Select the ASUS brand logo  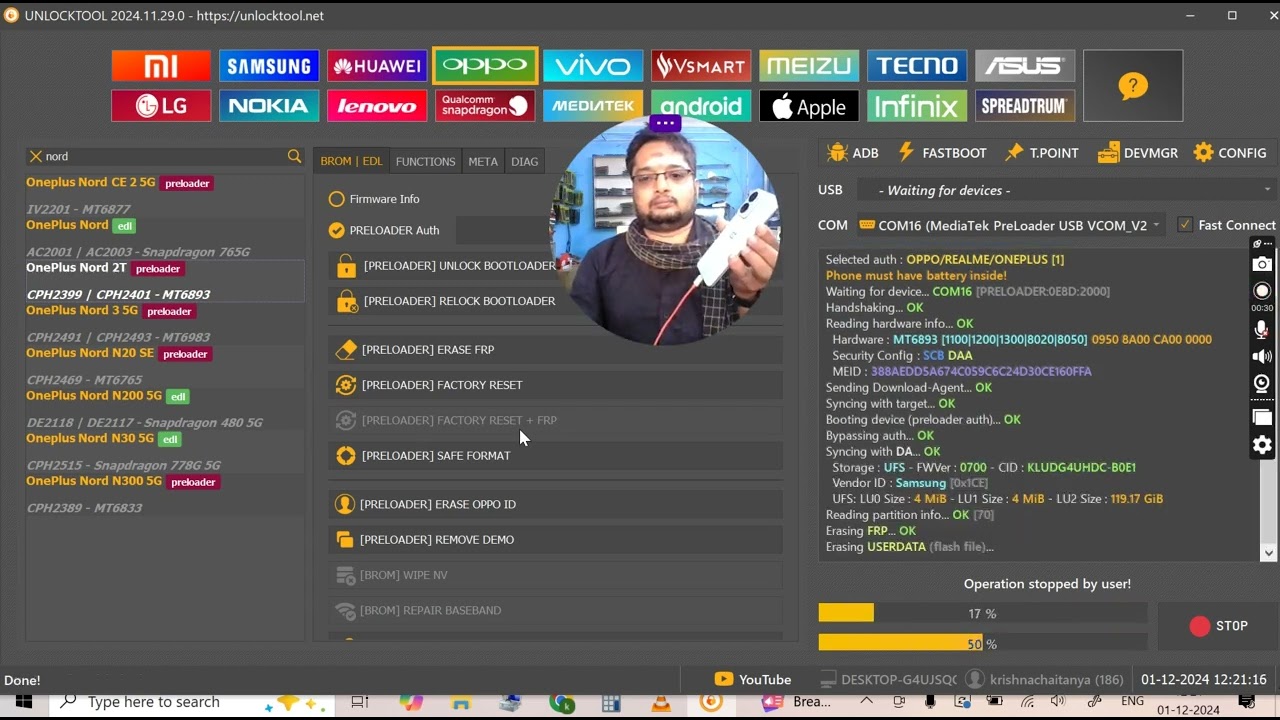coord(1025,66)
